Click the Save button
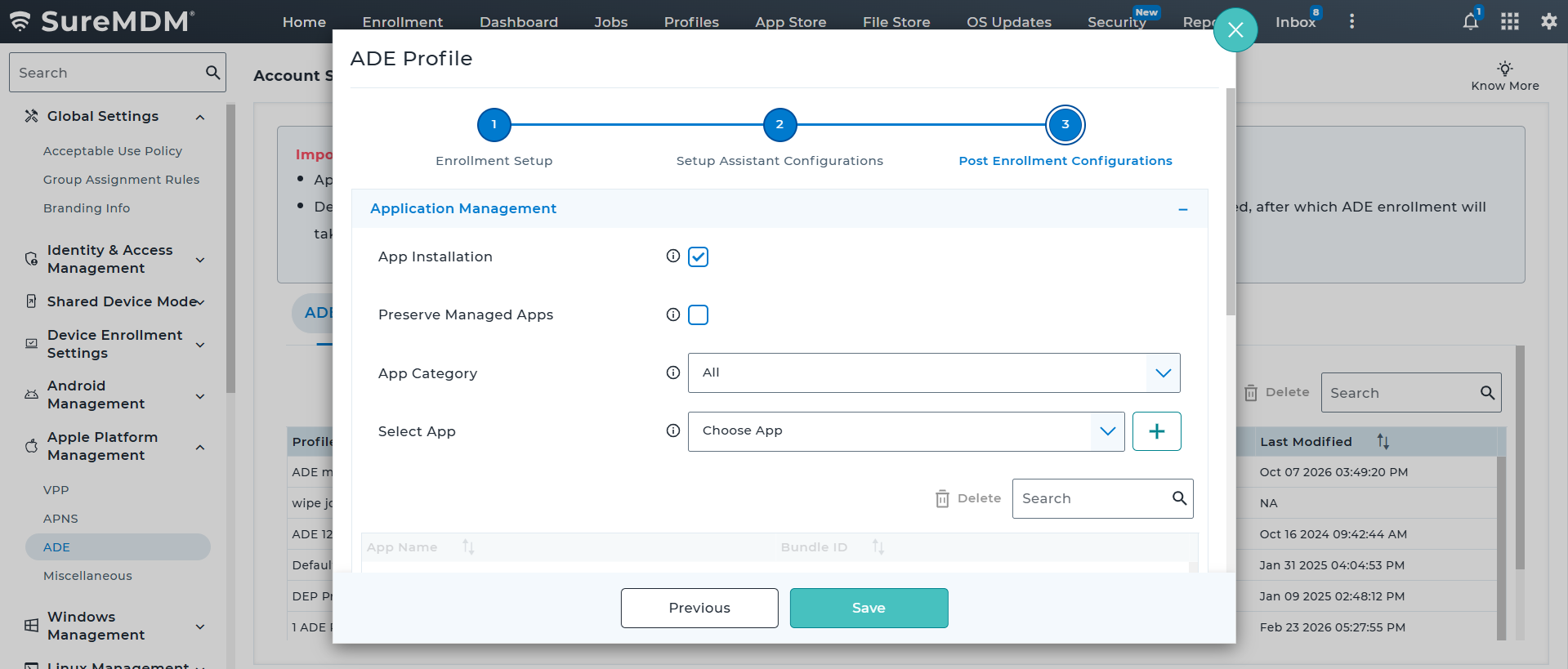Screen dimensions: 1568x669 (x=869, y=608)
